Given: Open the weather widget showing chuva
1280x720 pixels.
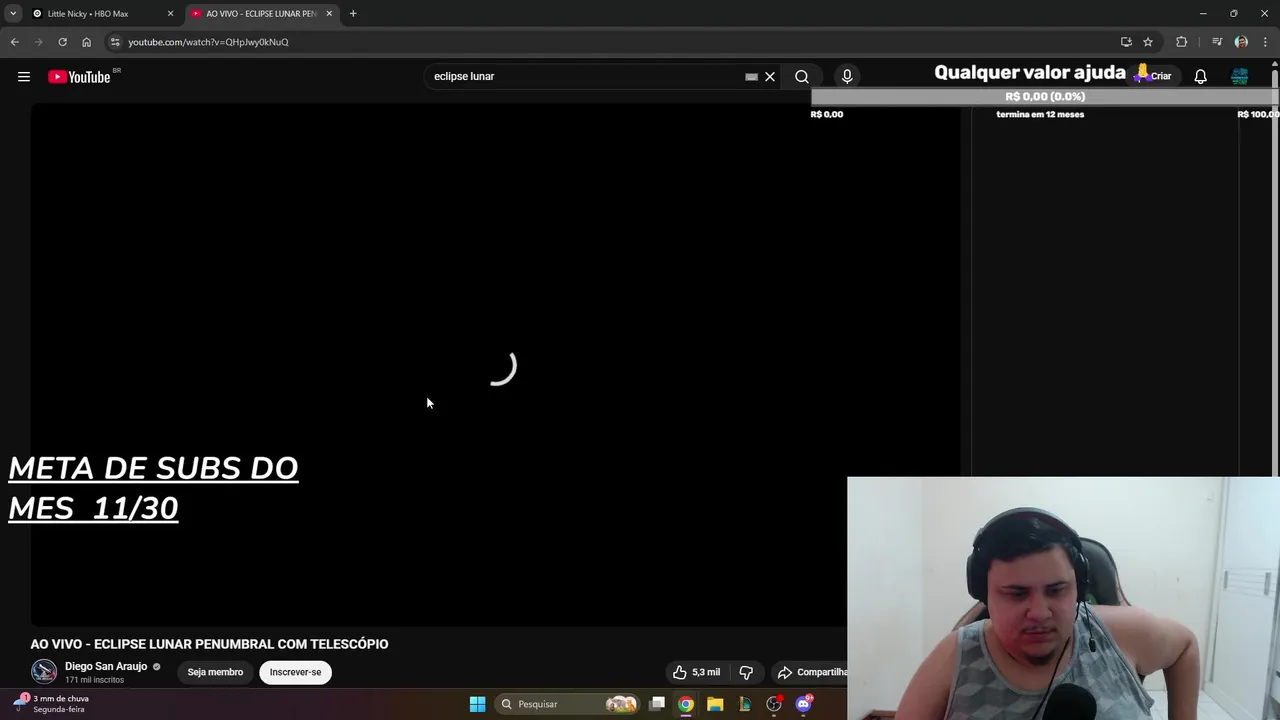Looking at the screenshot, I should coord(52,704).
